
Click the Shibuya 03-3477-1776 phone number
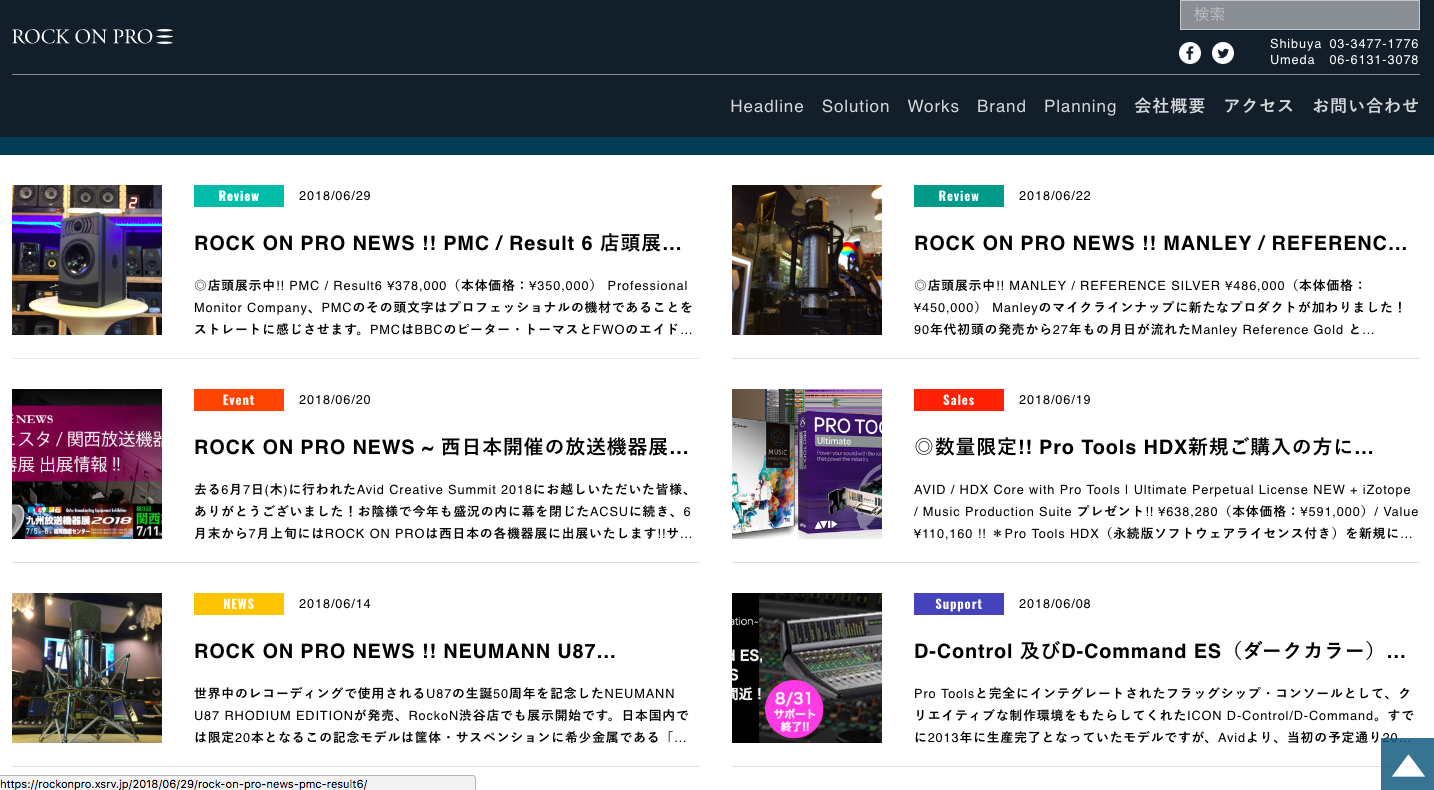pyautogui.click(x=1344, y=44)
